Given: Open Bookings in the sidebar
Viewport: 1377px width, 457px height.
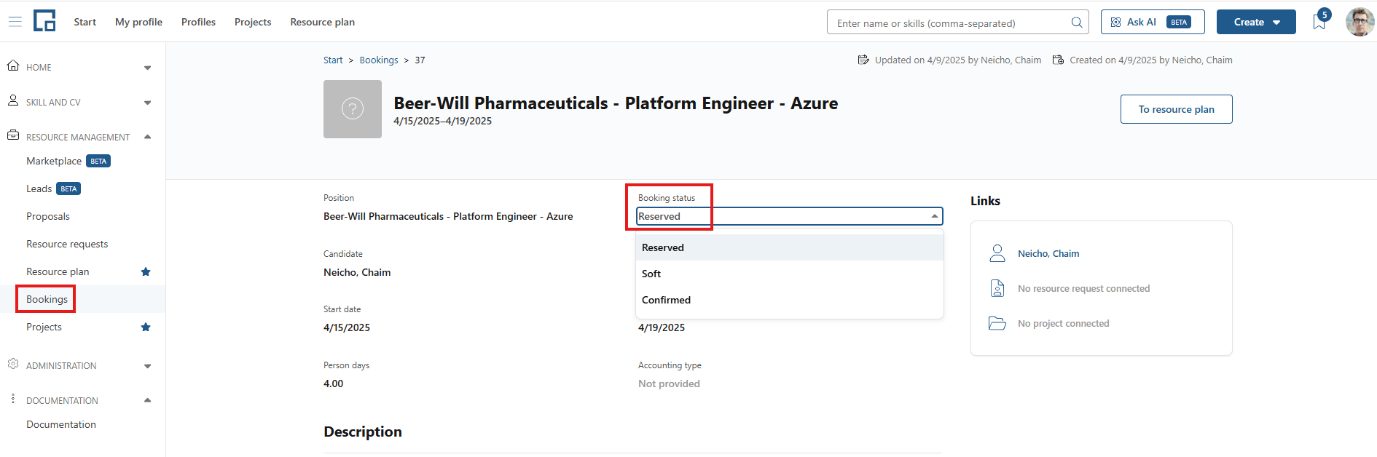Looking at the screenshot, I should click(46, 299).
